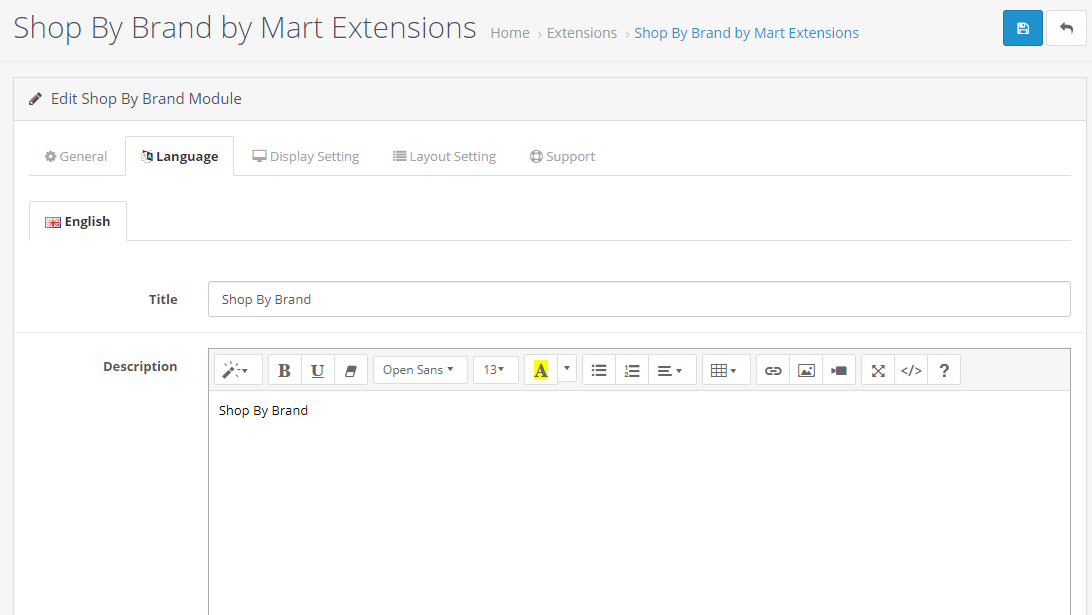Apply yellow highlight text color
Screen dimensions: 1092x615
pyautogui.click(x=541, y=371)
